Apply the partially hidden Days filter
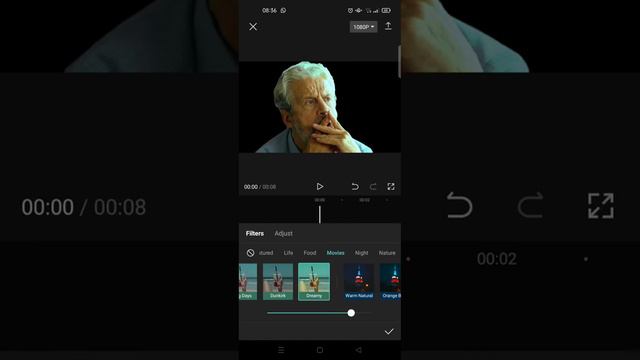Viewport: 640px width, 360px height. coord(248,282)
